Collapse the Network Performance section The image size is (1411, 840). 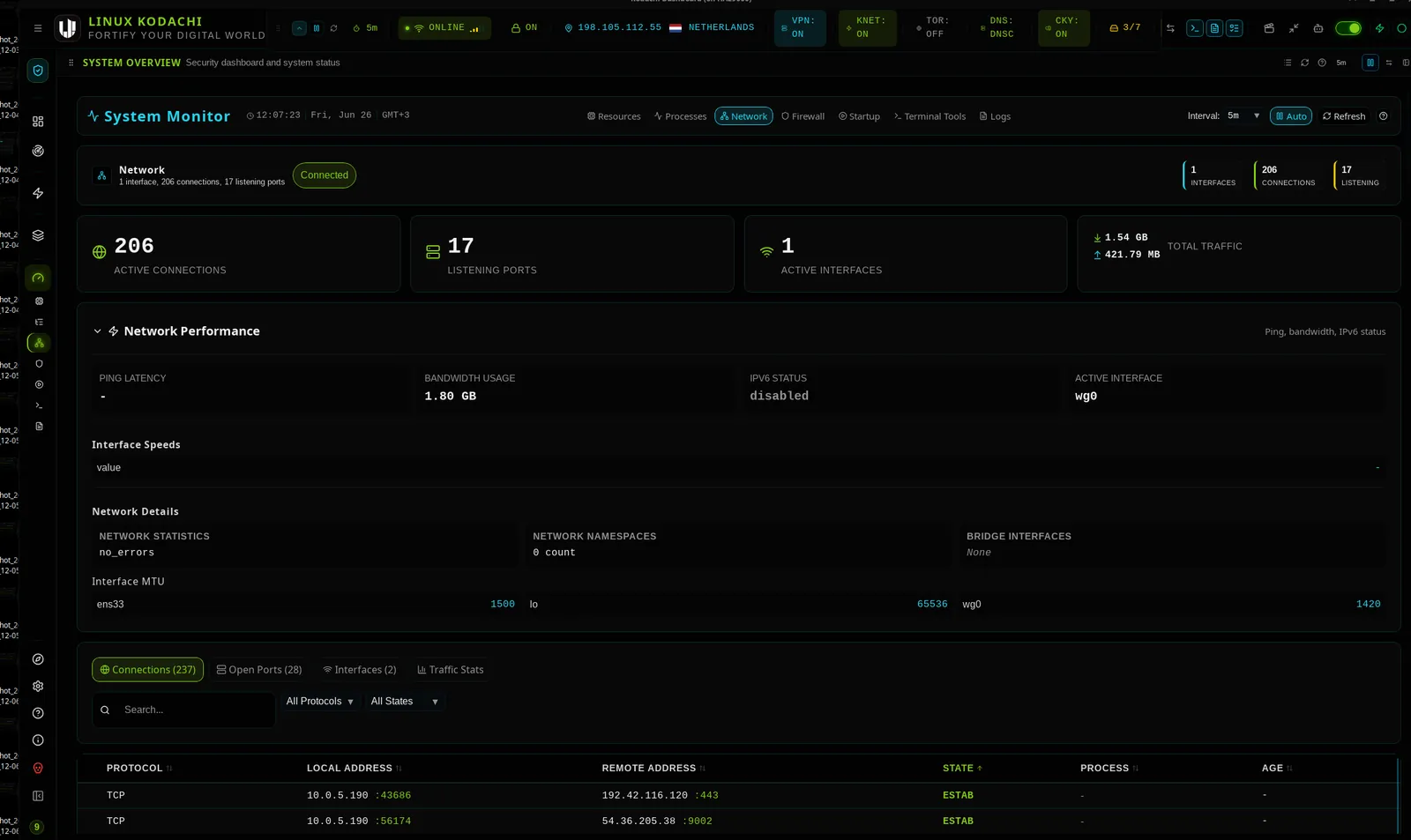click(x=97, y=331)
